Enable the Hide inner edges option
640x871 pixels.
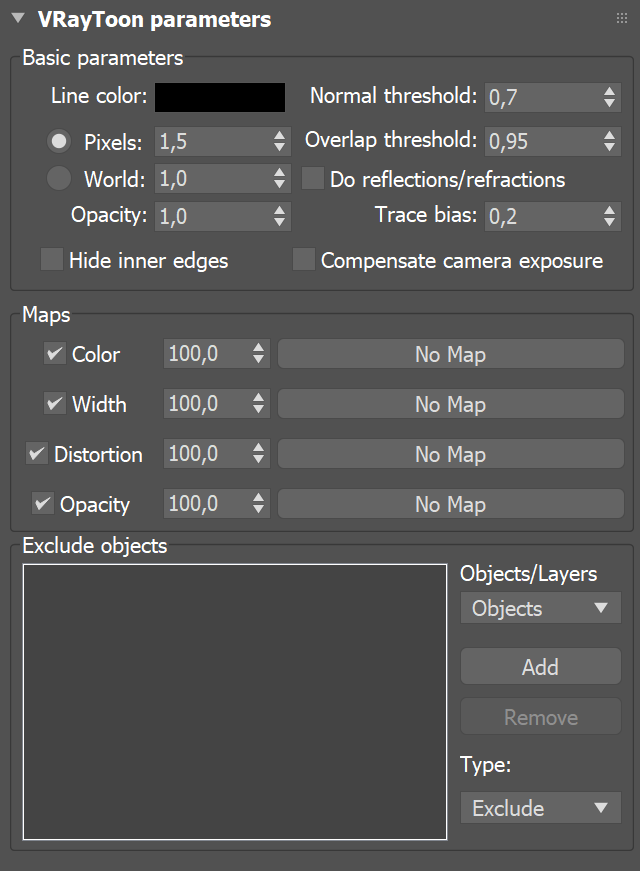(x=51, y=259)
